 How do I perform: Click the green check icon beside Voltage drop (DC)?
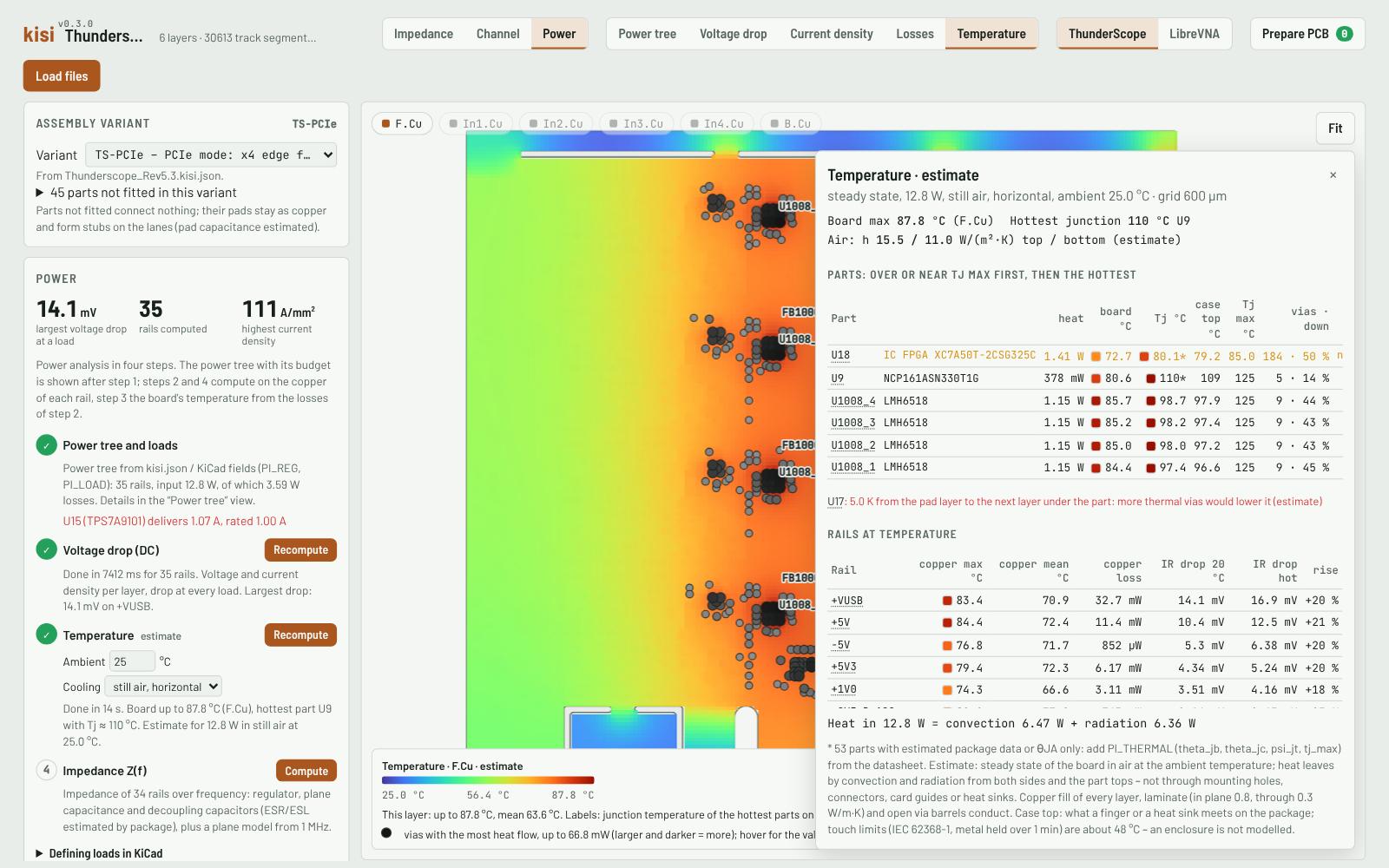pos(47,549)
